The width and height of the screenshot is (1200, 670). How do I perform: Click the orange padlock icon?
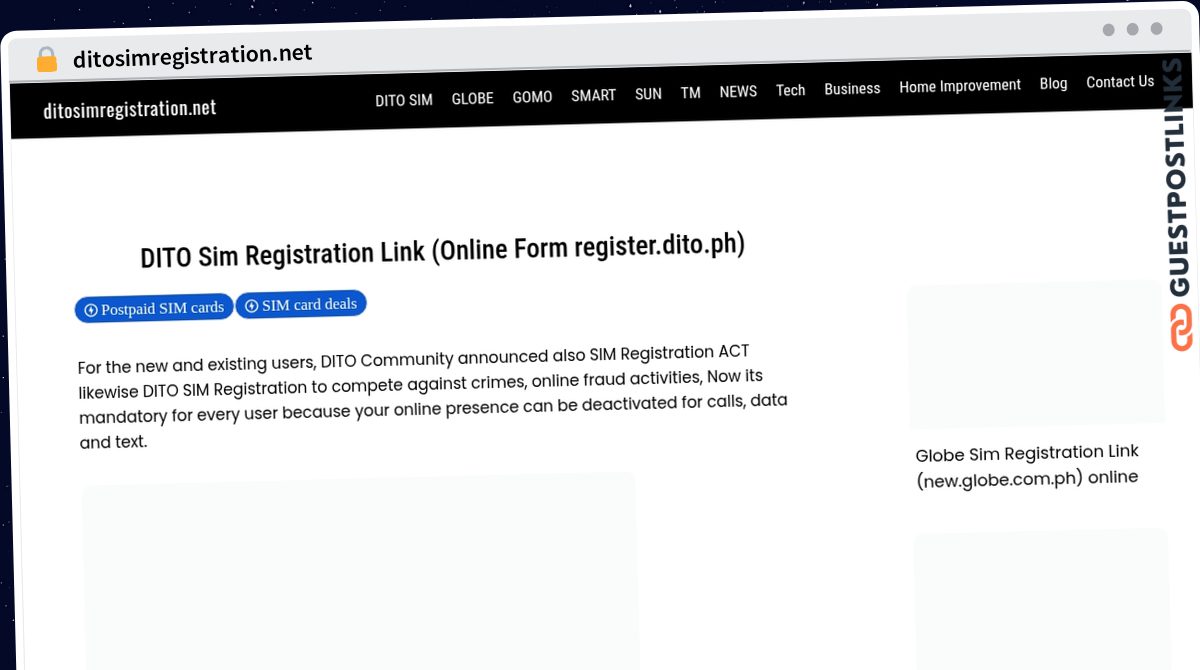[x=46, y=60]
